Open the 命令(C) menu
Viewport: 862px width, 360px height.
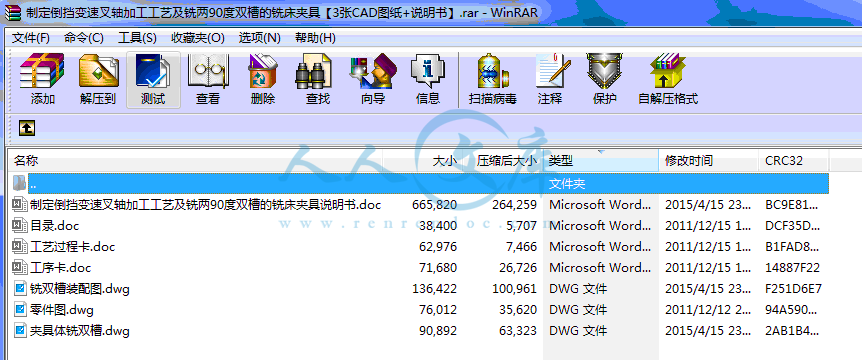[84, 38]
